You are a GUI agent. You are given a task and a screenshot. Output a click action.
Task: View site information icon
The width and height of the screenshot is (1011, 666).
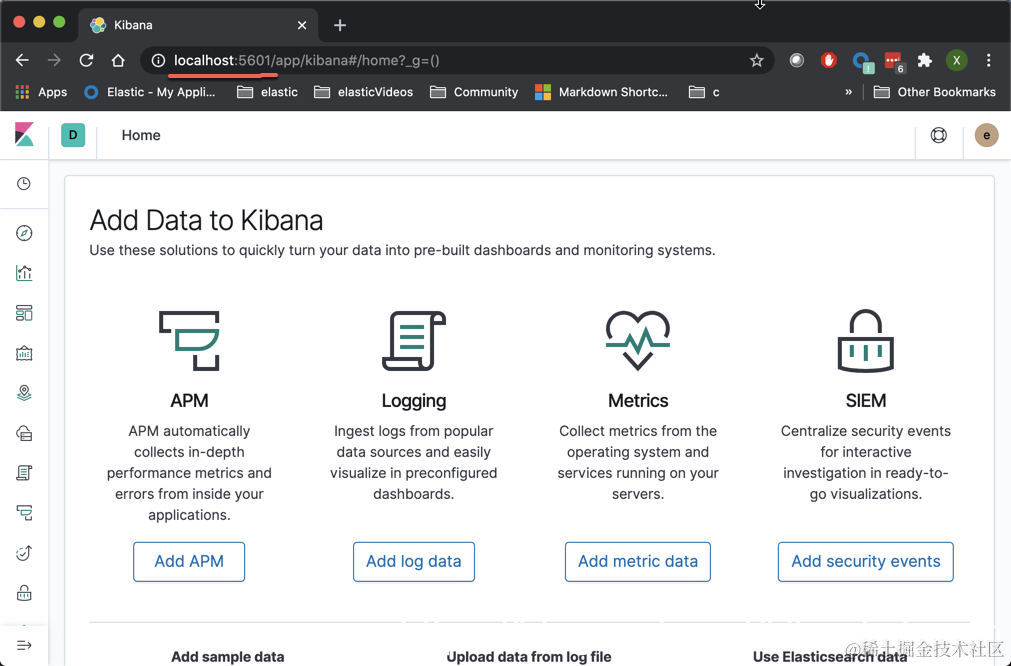(158, 61)
